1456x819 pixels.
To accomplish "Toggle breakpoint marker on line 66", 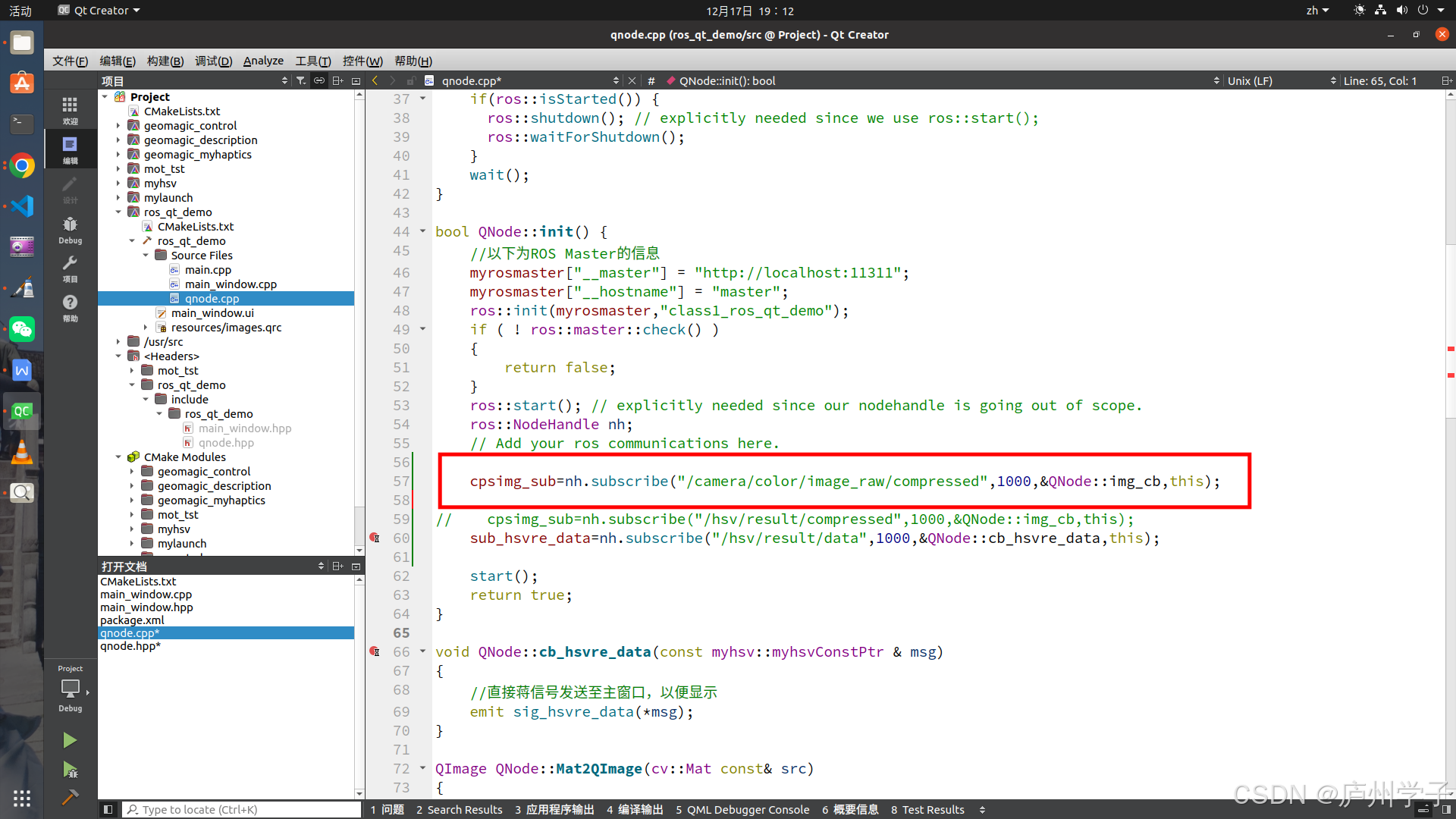I will tap(375, 651).
